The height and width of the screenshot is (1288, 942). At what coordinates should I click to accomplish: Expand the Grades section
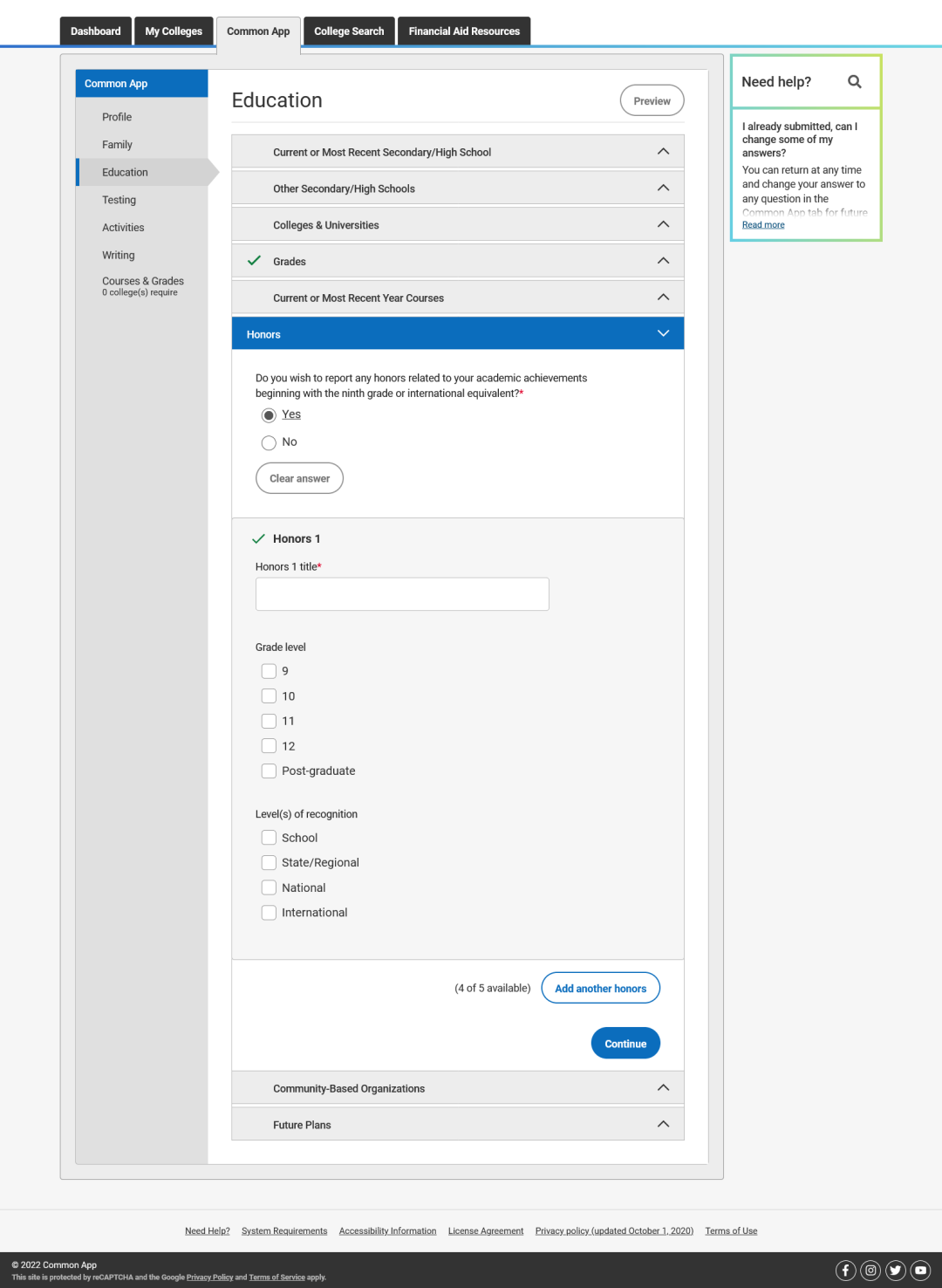(x=458, y=262)
